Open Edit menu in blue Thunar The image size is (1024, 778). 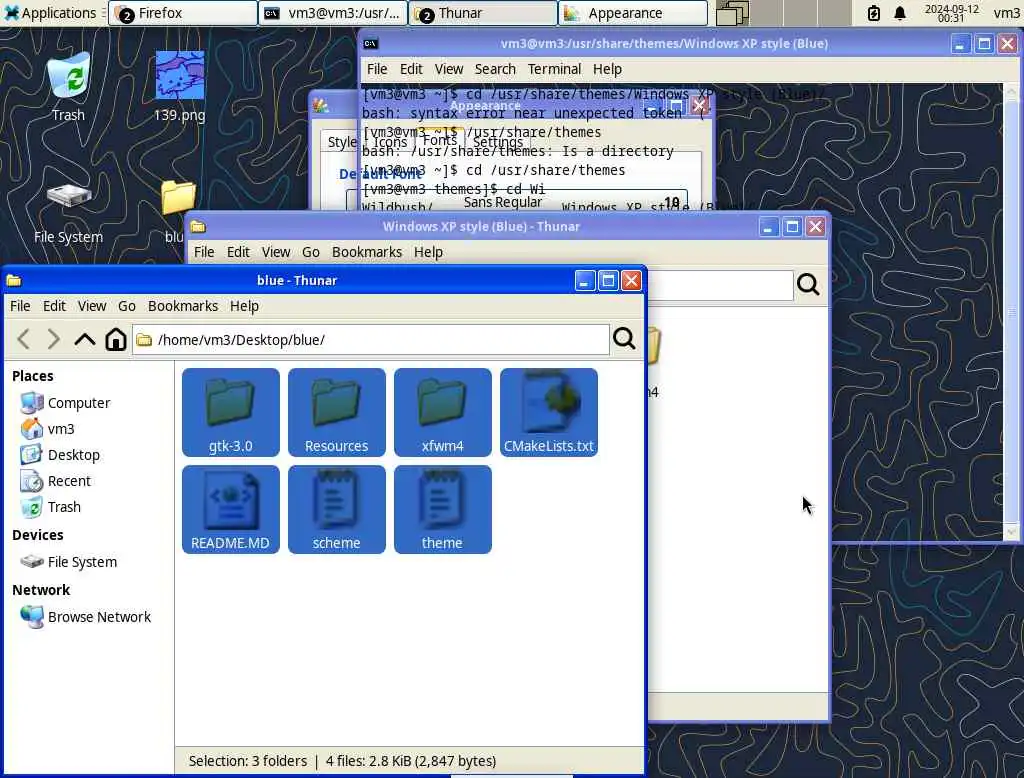click(54, 306)
